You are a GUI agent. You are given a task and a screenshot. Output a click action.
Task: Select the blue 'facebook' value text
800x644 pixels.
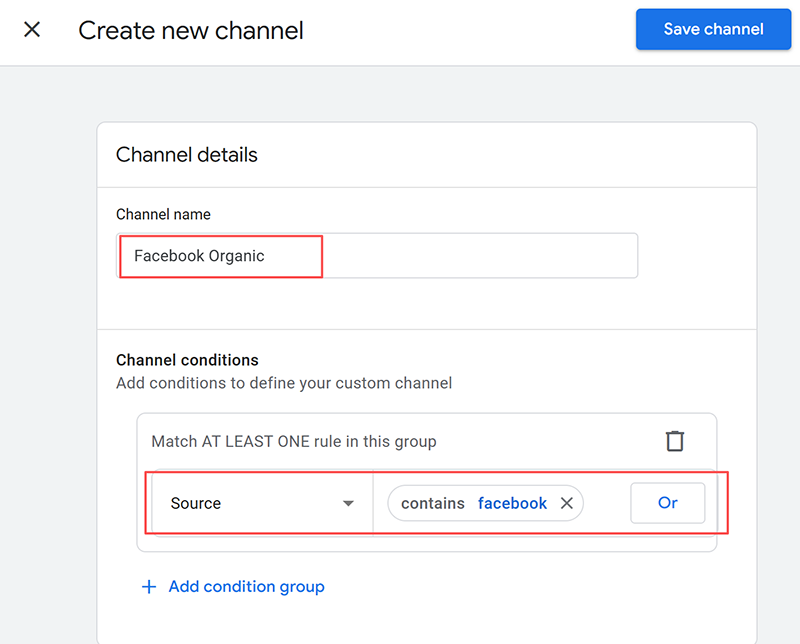pyautogui.click(x=512, y=504)
